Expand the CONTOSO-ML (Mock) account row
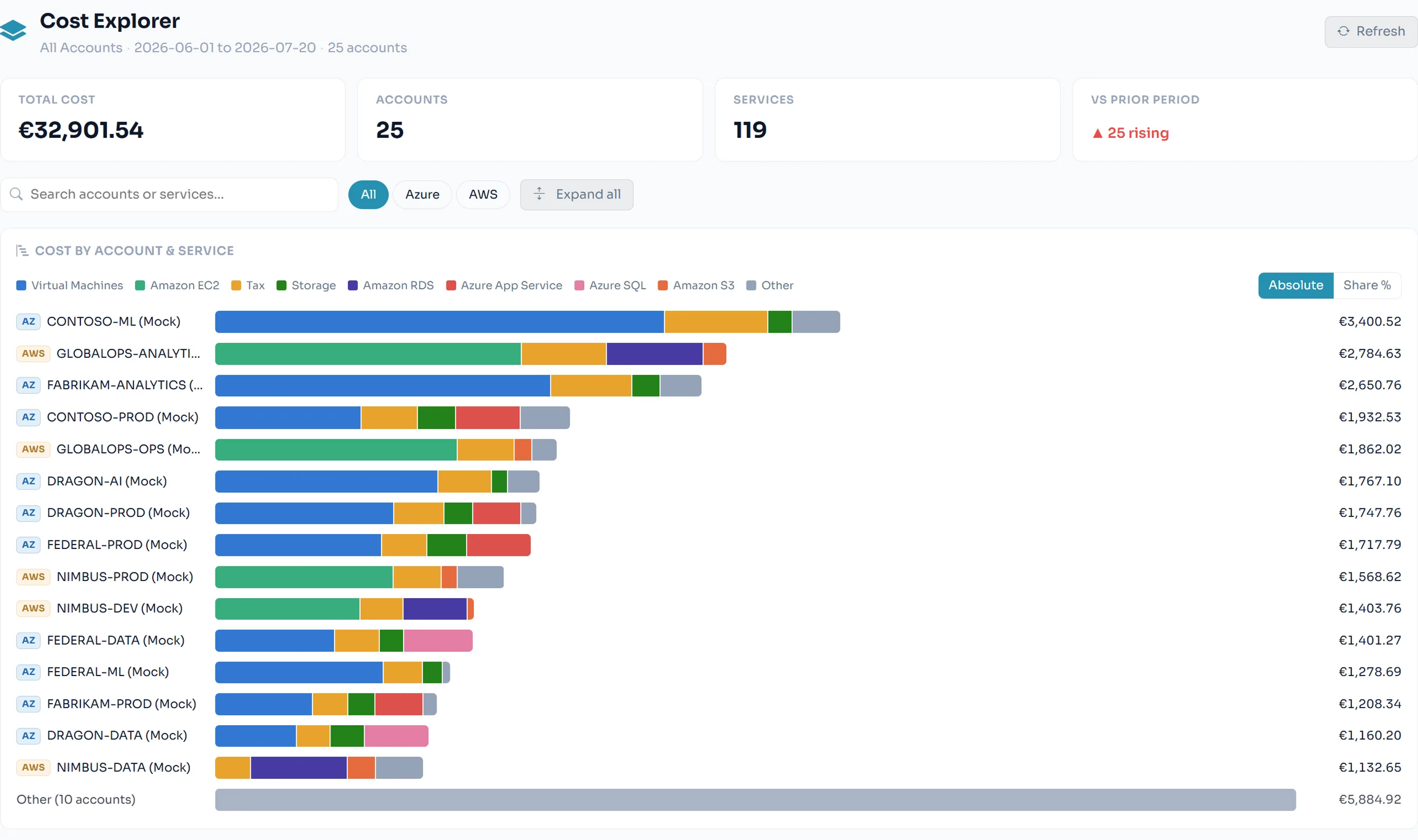The height and width of the screenshot is (840, 1418). pyautogui.click(x=709, y=322)
